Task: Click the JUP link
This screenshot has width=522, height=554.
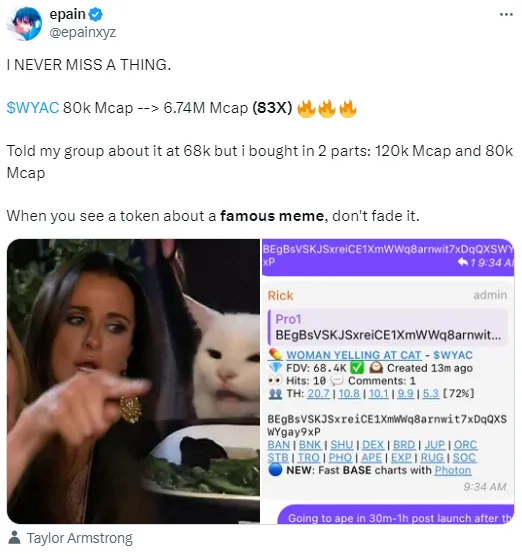Action: point(434,444)
